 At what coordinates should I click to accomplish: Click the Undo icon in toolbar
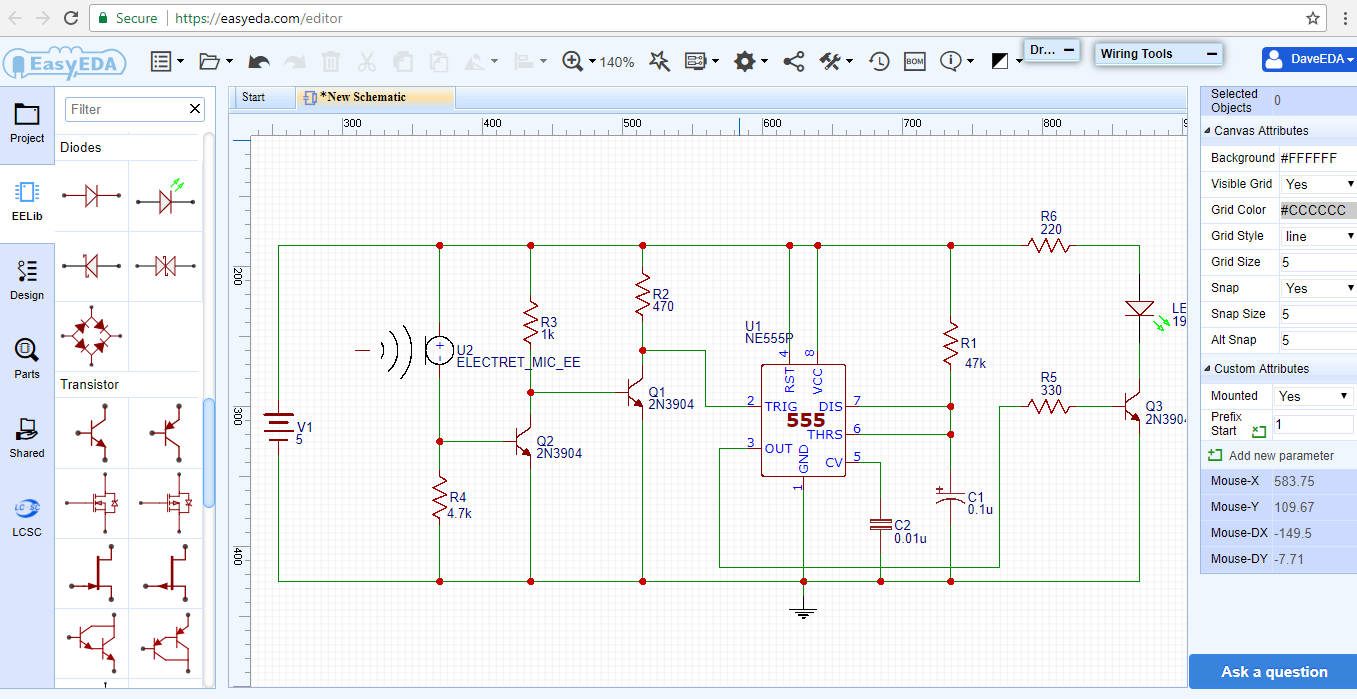coord(258,61)
